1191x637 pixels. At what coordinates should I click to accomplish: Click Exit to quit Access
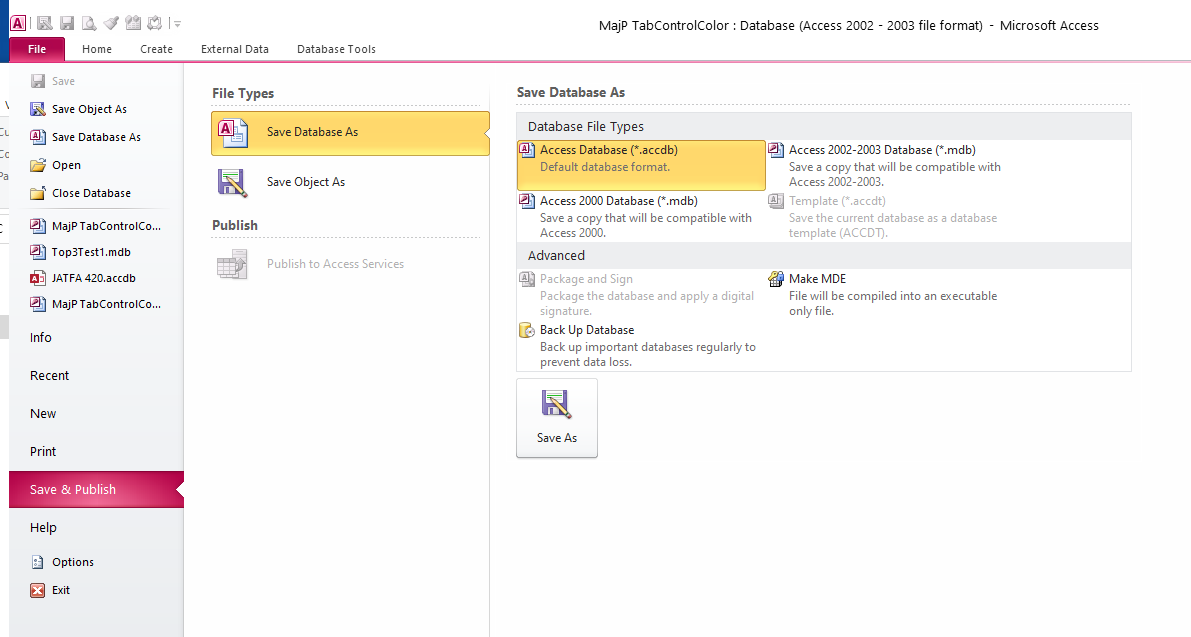pos(60,591)
